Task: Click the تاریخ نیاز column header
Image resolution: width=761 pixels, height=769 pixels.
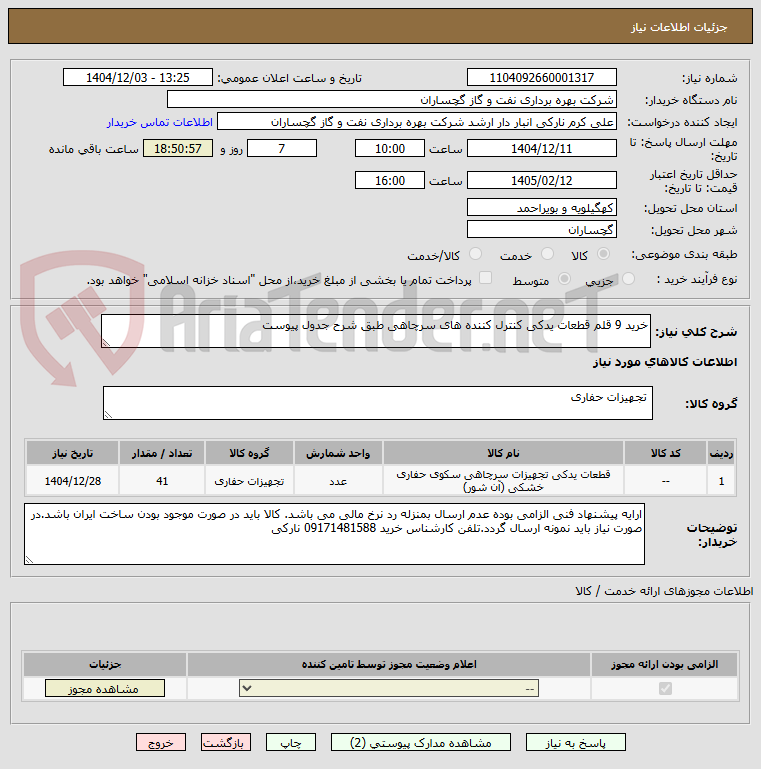Action: pos(73,453)
